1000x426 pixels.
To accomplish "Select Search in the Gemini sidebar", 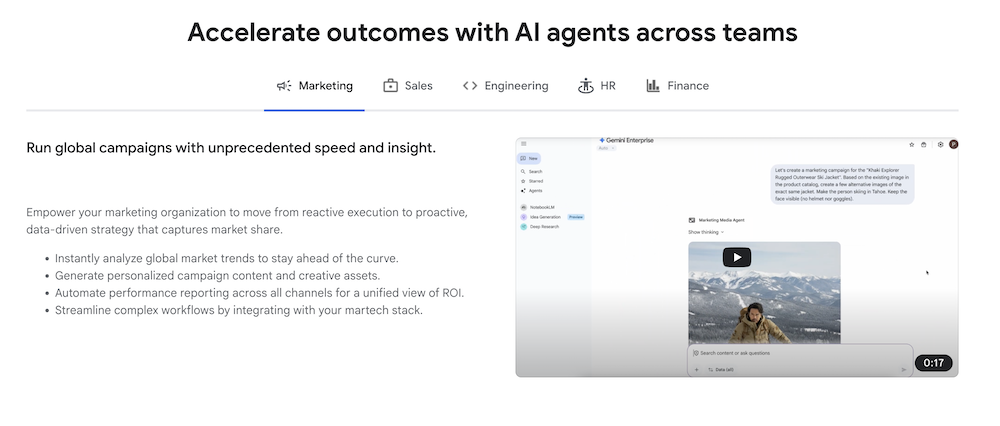I will tap(534, 171).
